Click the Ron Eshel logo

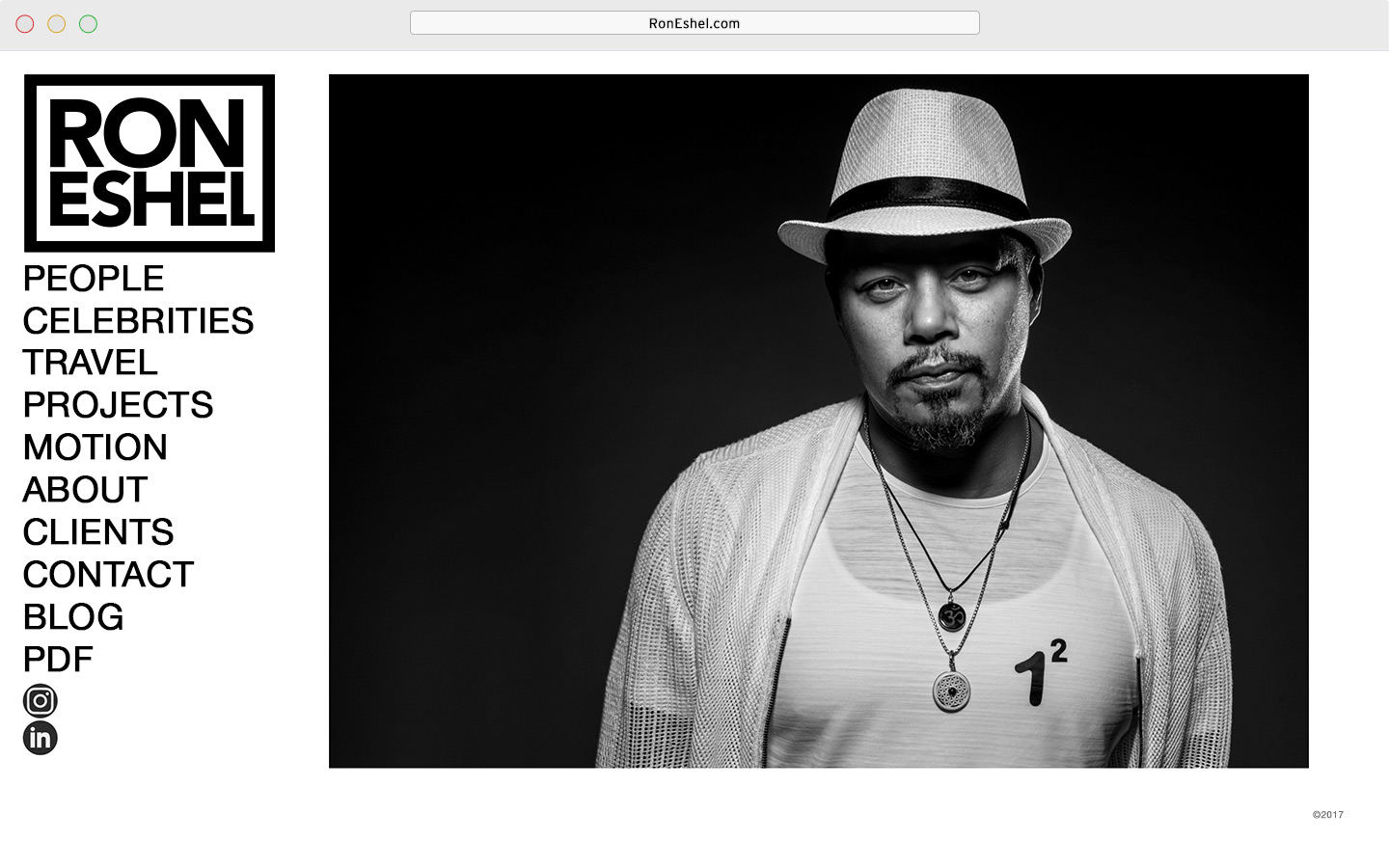(150, 163)
